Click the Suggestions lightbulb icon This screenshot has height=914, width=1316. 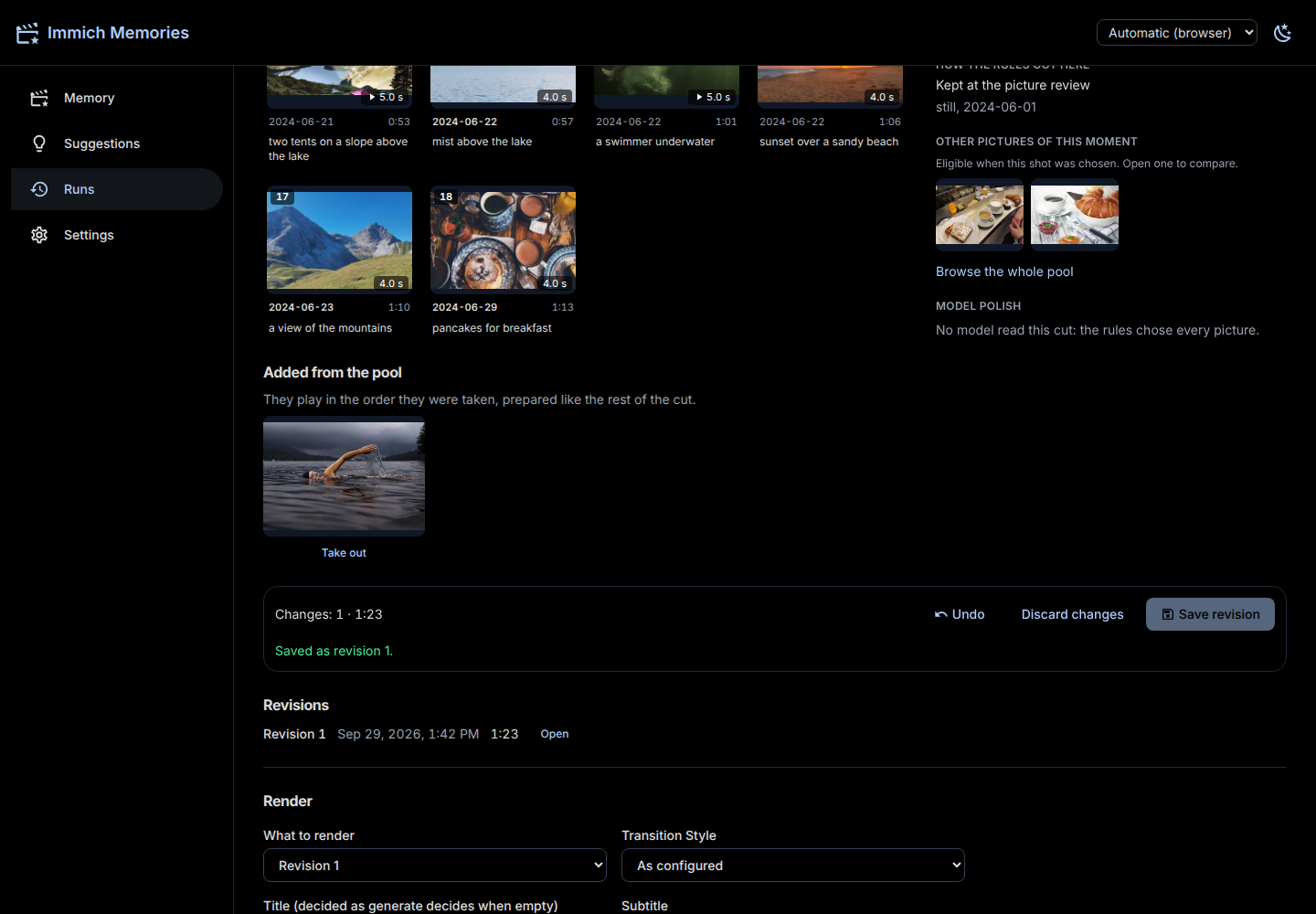39,143
